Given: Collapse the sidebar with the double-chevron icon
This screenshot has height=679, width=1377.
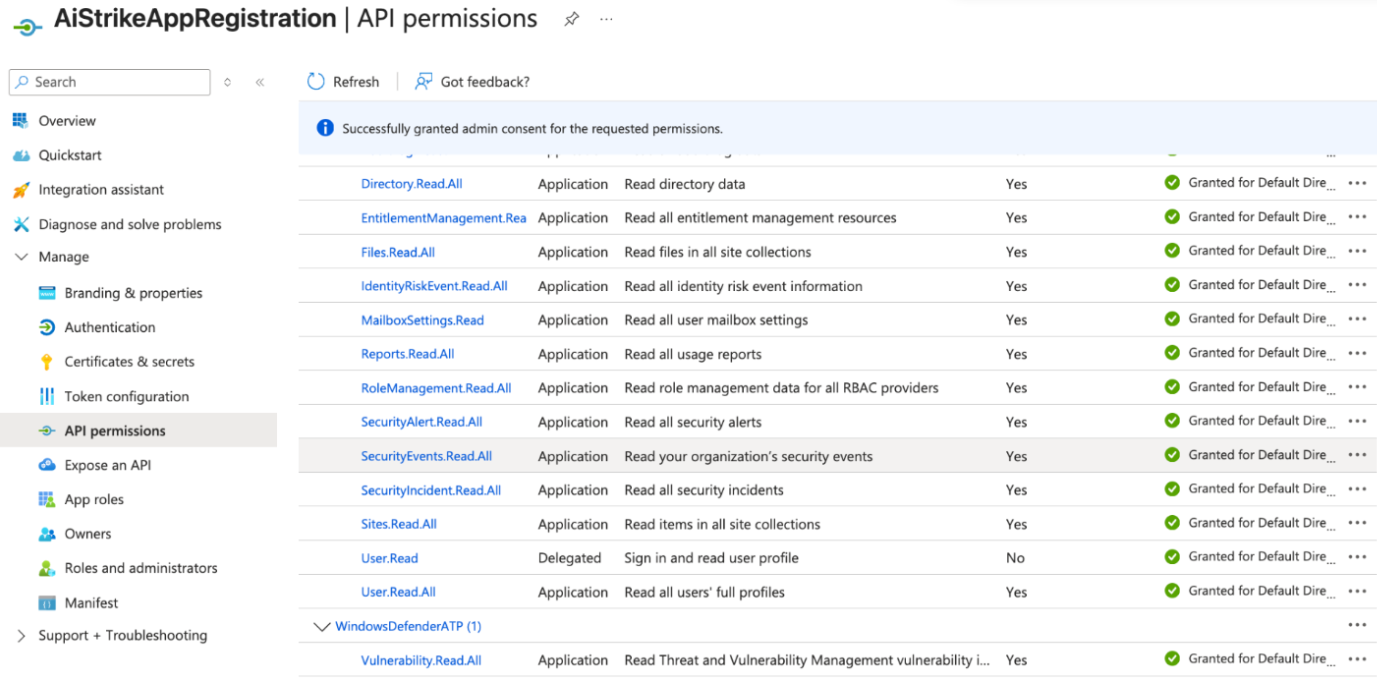Looking at the screenshot, I should pos(260,82).
